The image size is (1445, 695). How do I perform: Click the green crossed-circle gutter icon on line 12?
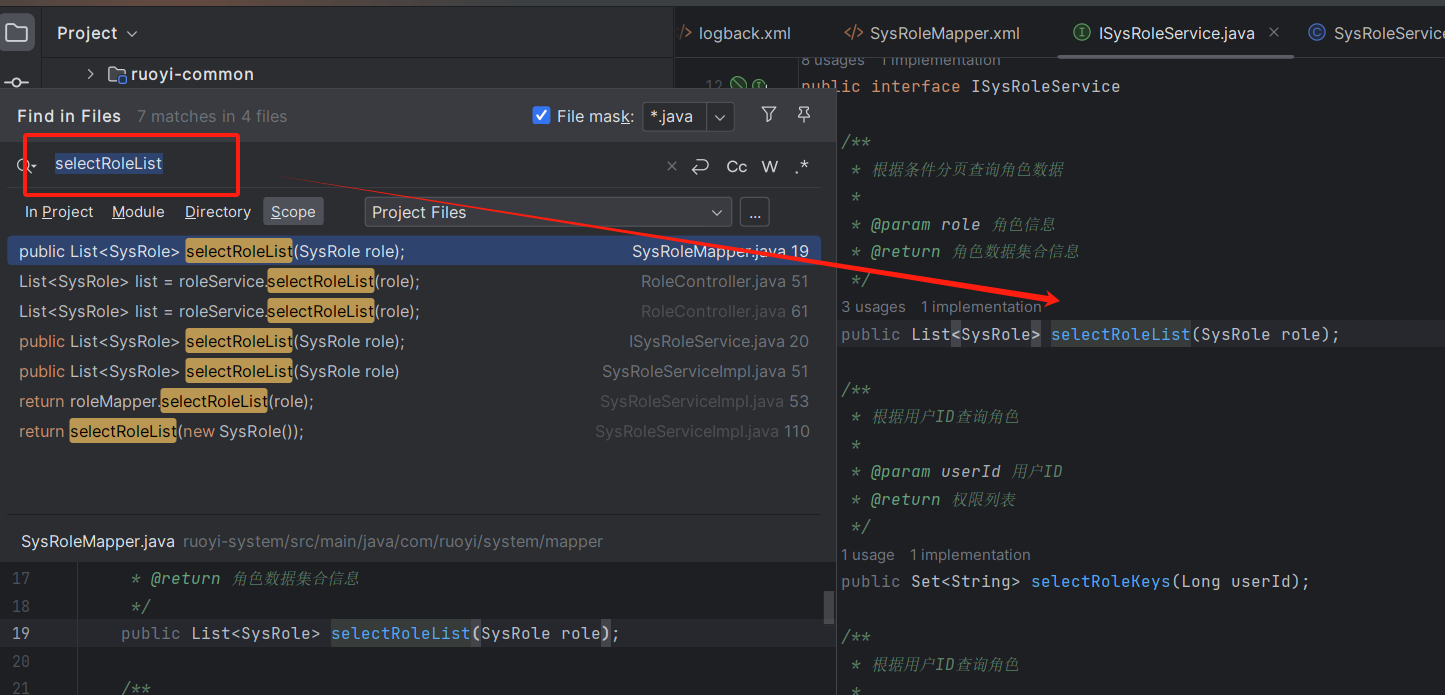[x=738, y=85]
